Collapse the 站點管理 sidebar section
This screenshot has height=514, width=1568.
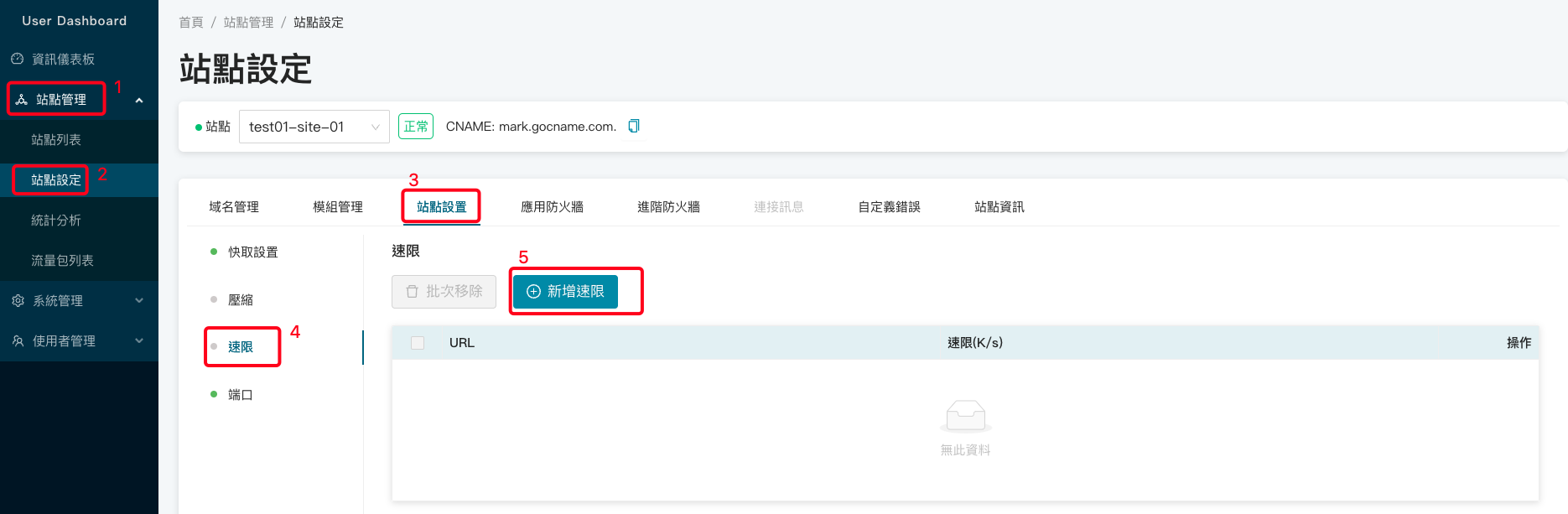[139, 101]
